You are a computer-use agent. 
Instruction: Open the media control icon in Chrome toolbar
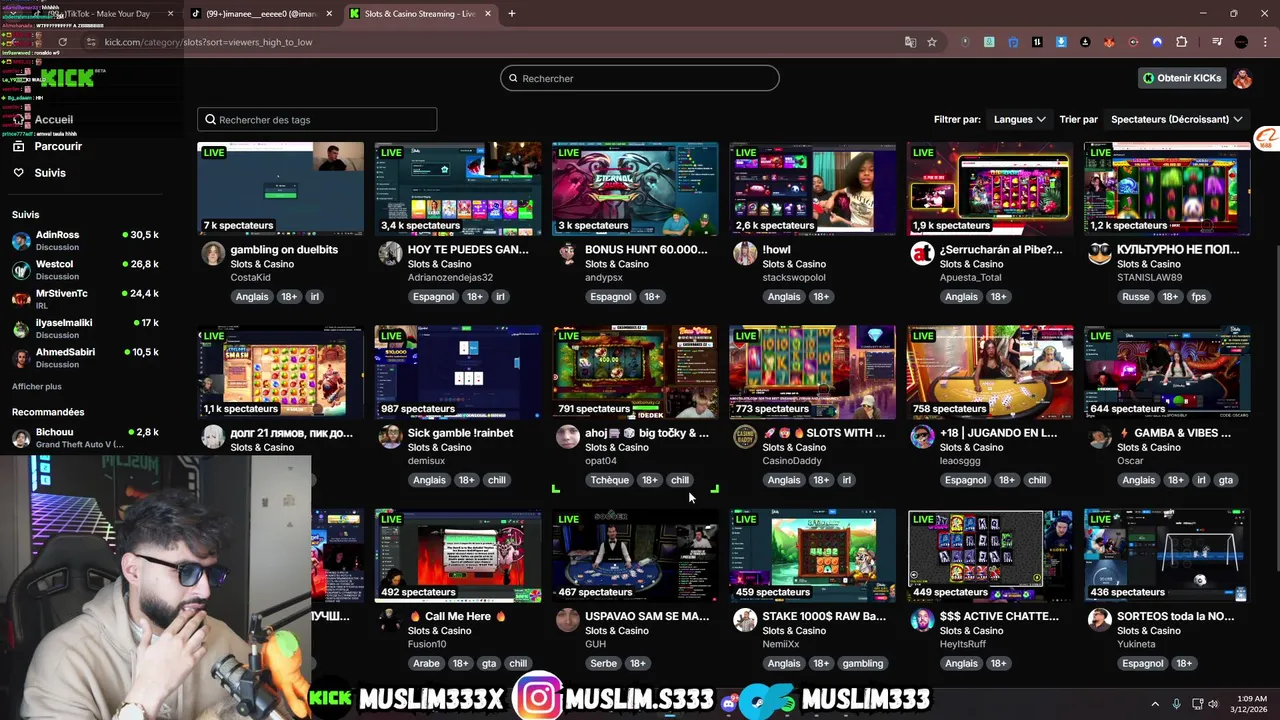tap(1217, 42)
